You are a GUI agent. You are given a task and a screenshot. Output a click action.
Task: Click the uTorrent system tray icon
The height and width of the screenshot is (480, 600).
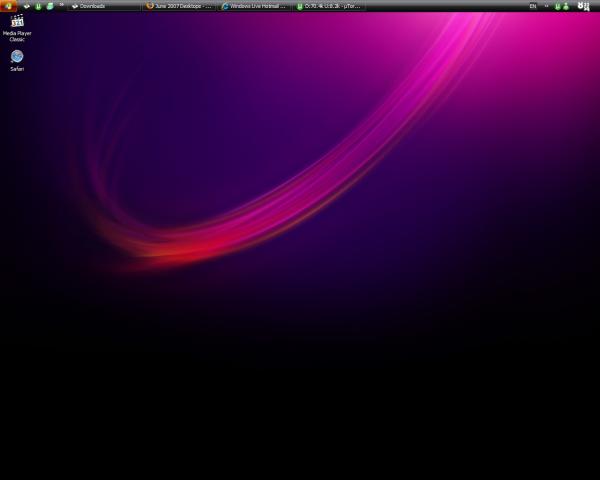(558, 7)
